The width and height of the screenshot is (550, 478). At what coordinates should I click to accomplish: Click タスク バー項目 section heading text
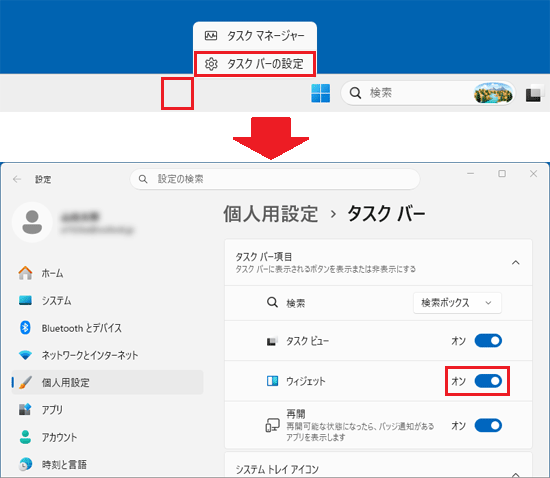[x=263, y=257]
